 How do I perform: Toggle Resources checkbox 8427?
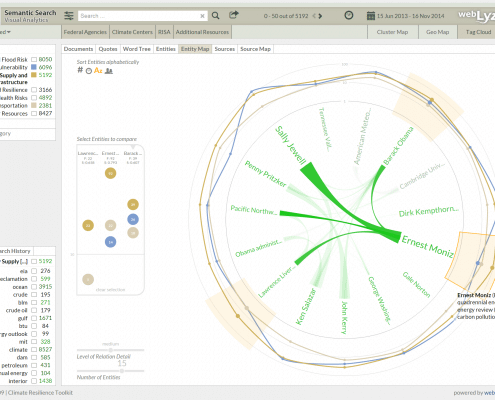coord(34,114)
